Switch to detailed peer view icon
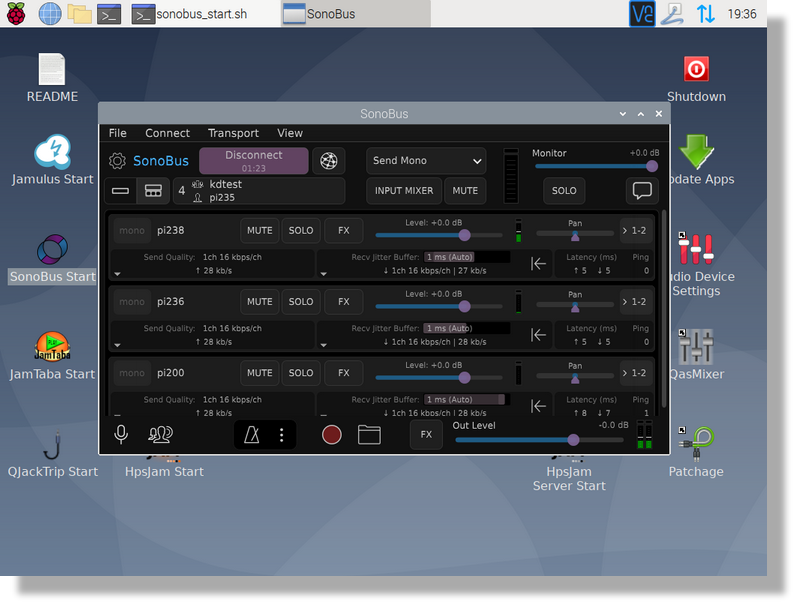 coord(153,191)
